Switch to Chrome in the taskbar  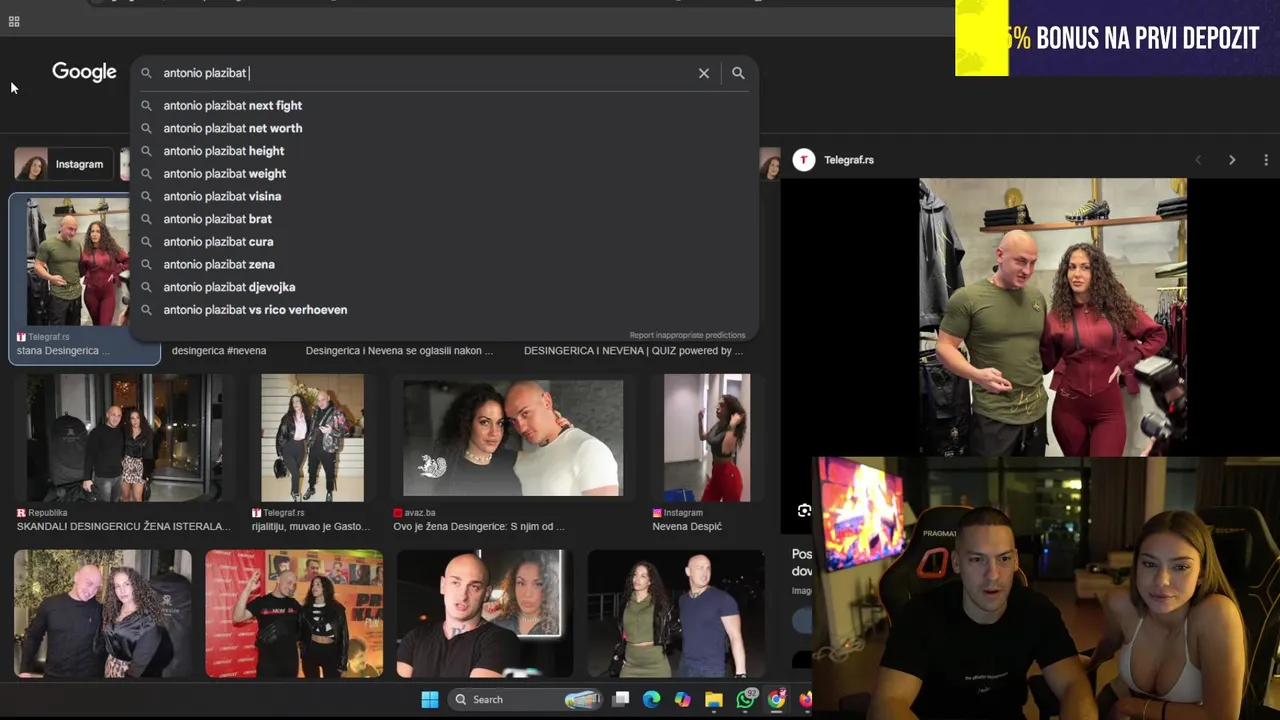point(776,699)
